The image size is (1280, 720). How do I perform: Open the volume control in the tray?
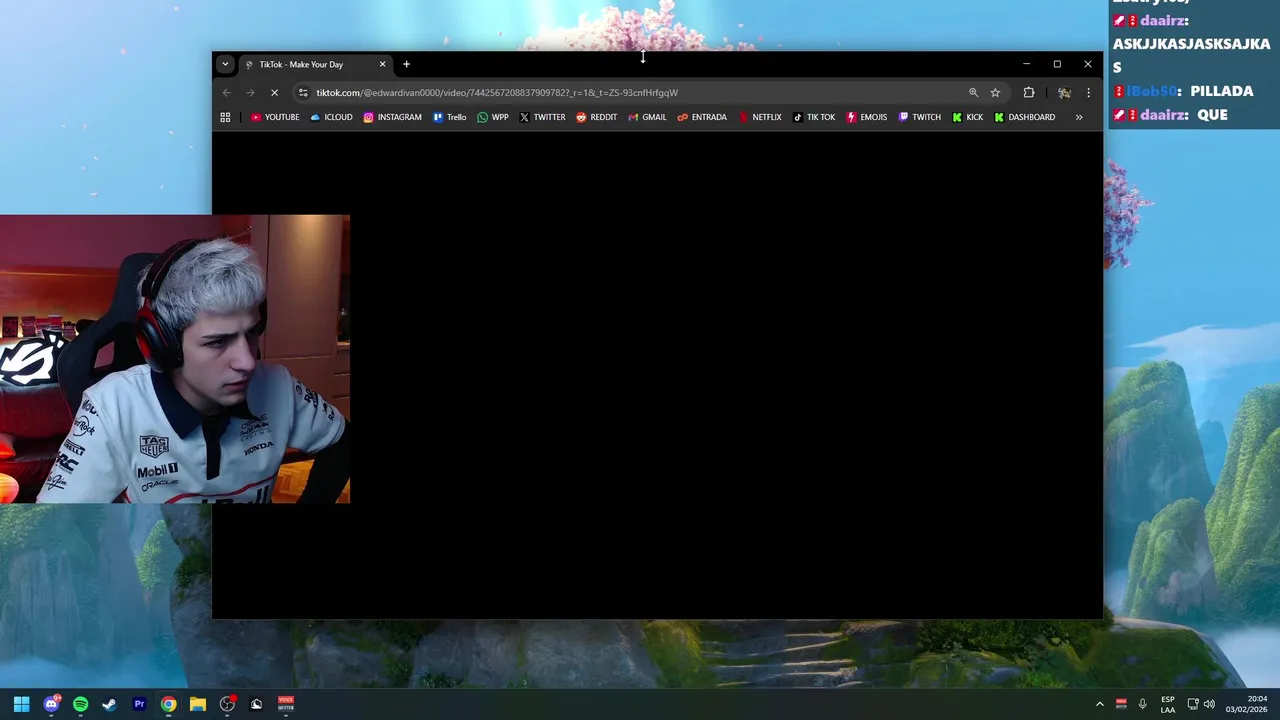(1209, 704)
